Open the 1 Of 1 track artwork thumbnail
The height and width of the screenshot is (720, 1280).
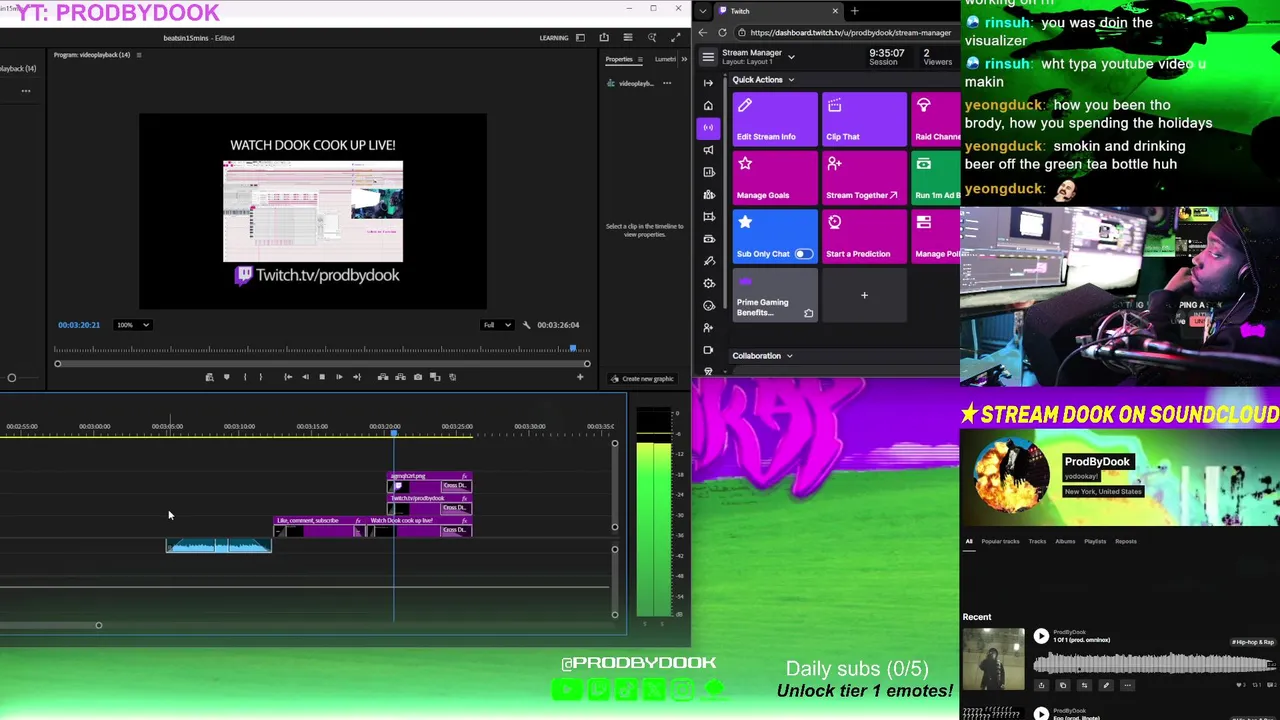(x=993, y=659)
